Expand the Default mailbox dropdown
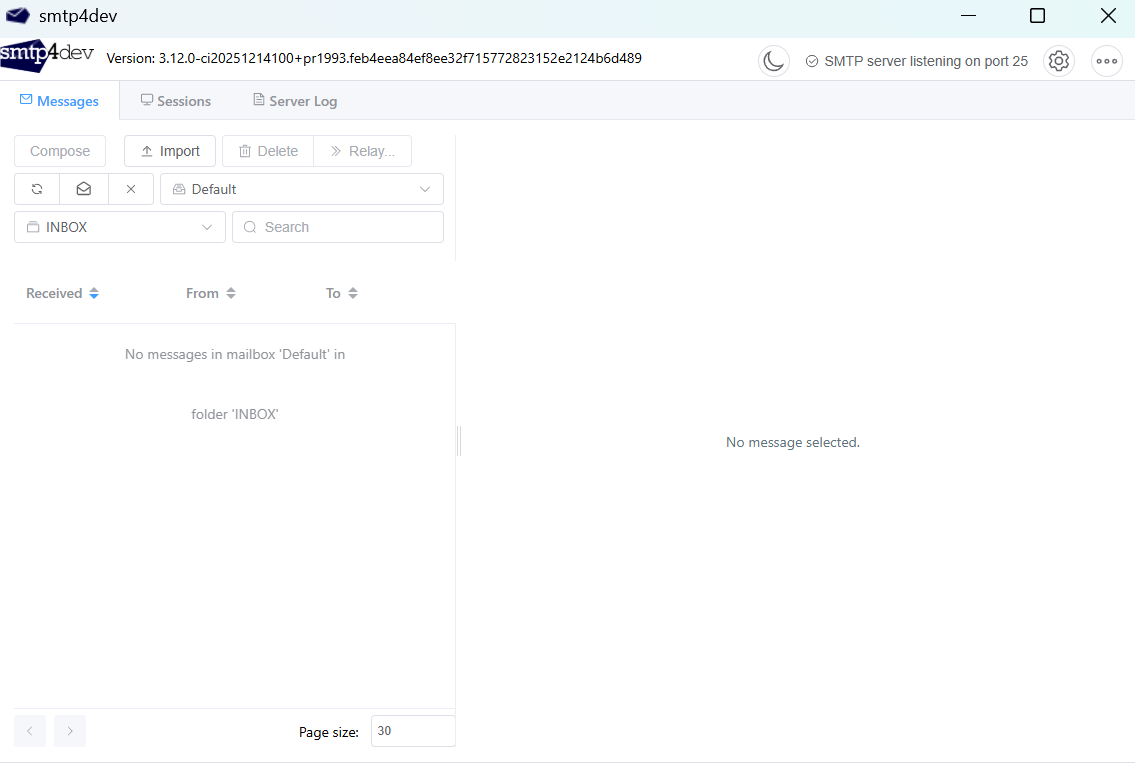The image size is (1135, 764). click(302, 189)
